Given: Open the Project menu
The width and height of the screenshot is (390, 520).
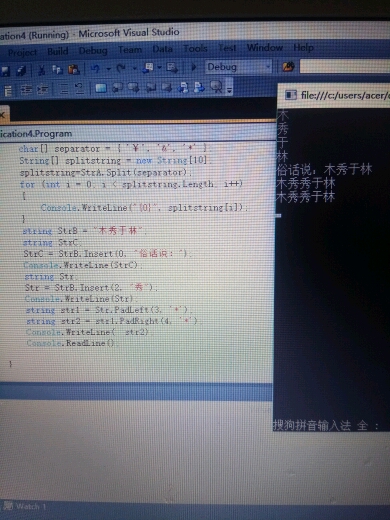Looking at the screenshot, I should (22, 52).
